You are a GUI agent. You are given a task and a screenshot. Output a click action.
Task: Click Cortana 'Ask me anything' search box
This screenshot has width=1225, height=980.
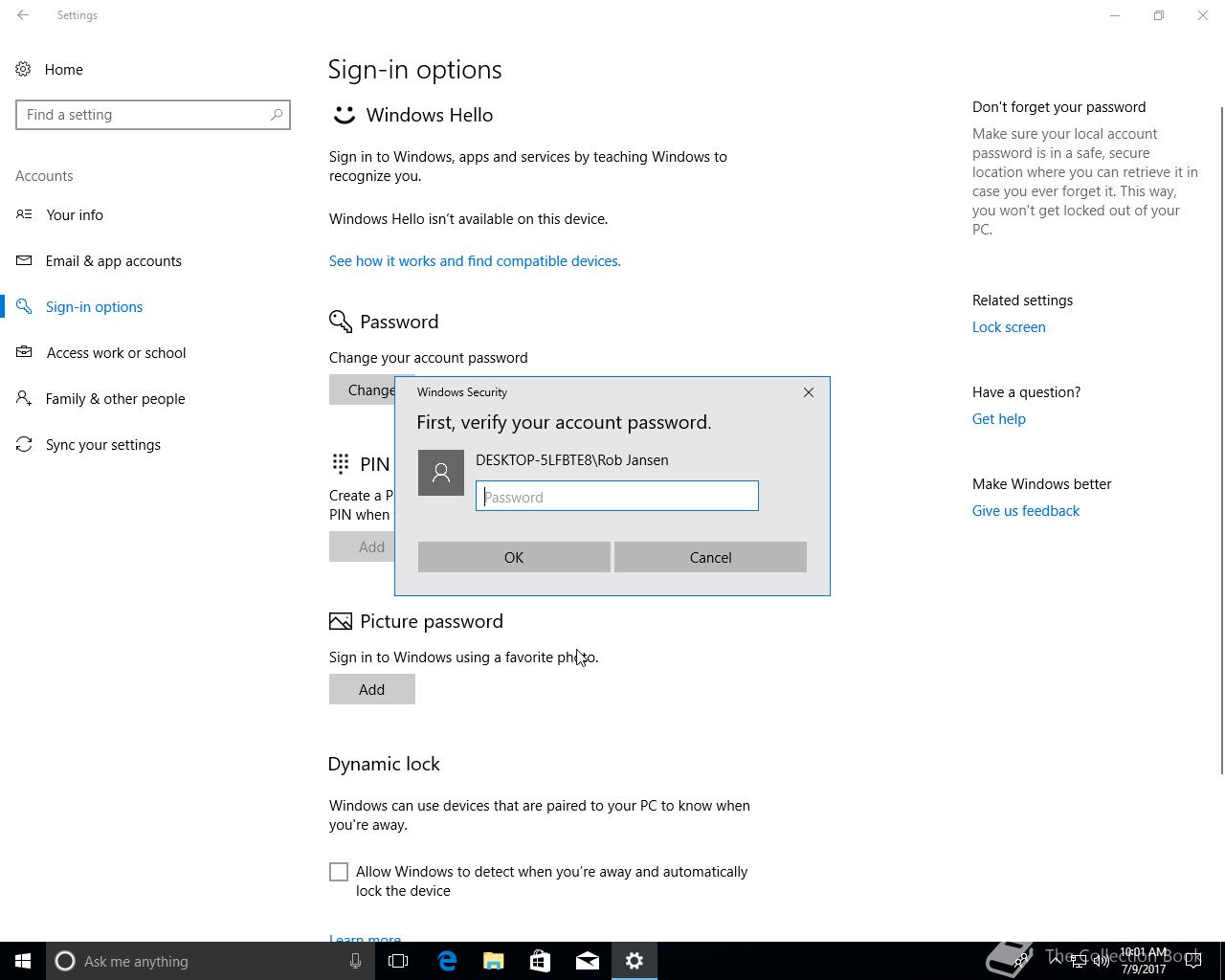[211, 961]
